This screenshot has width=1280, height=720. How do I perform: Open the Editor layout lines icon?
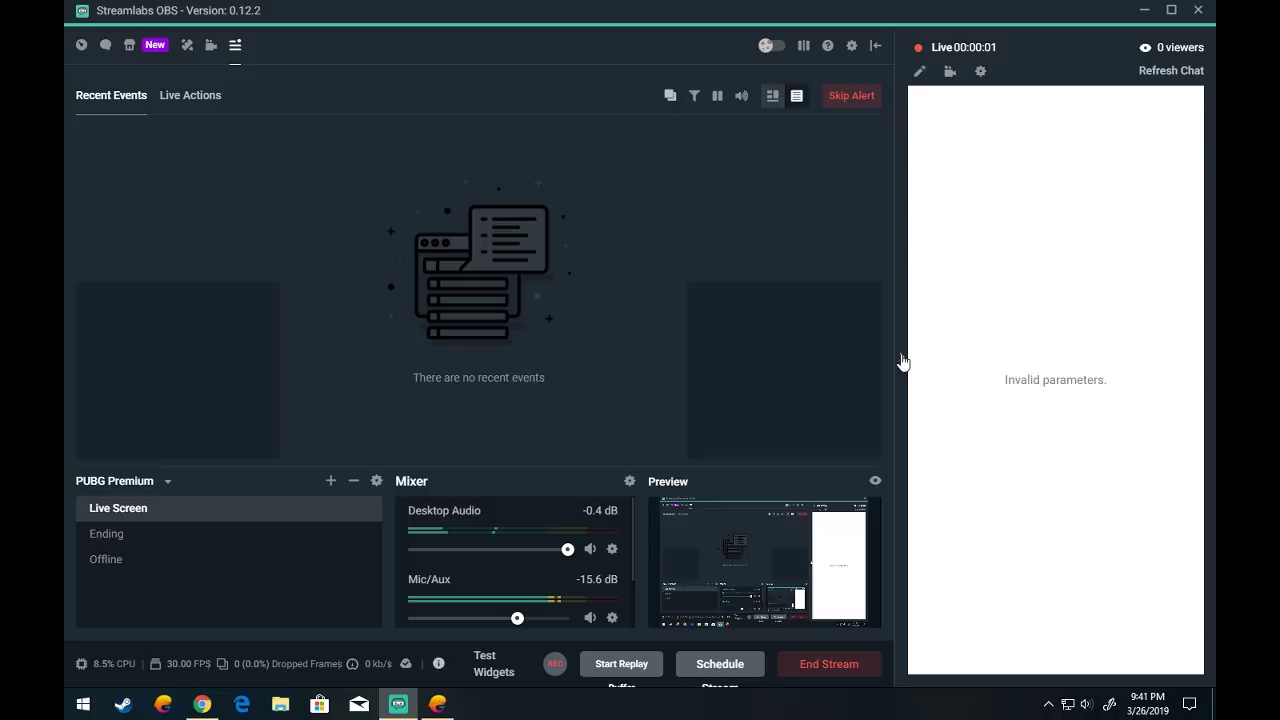click(x=235, y=45)
